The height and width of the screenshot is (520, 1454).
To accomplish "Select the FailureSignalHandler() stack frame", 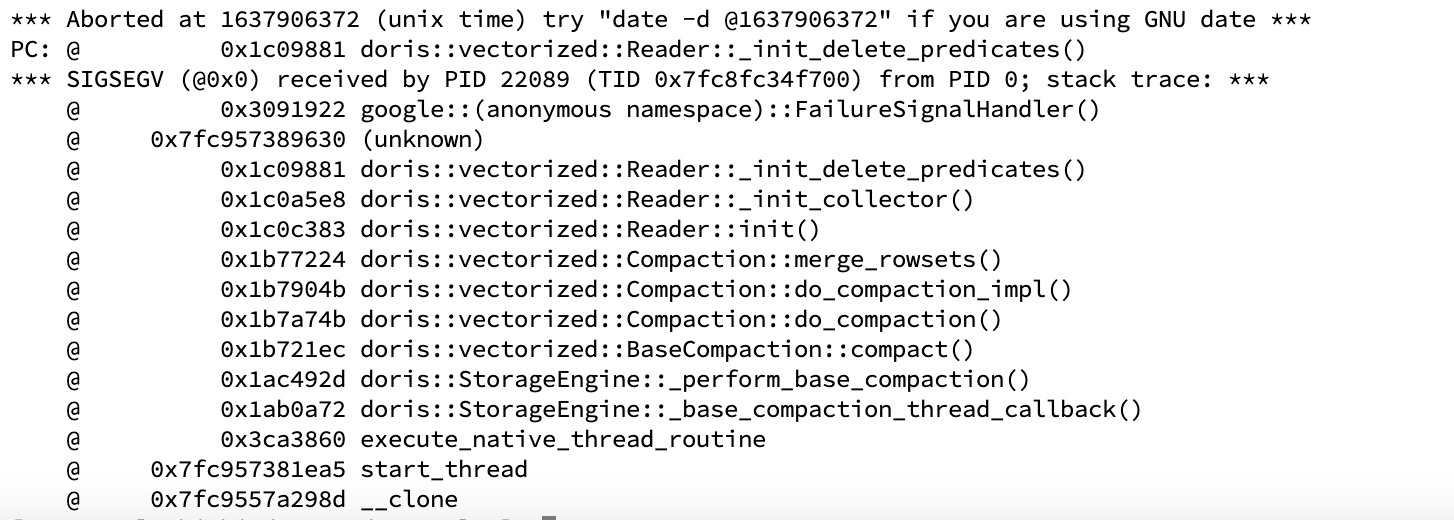I will click(x=729, y=110).
